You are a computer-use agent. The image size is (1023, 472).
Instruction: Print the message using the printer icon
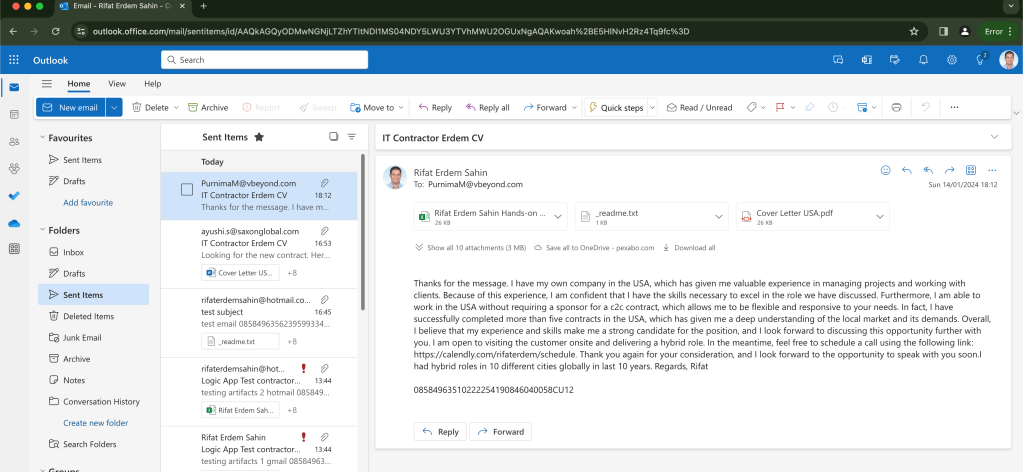pyautogui.click(x=896, y=108)
